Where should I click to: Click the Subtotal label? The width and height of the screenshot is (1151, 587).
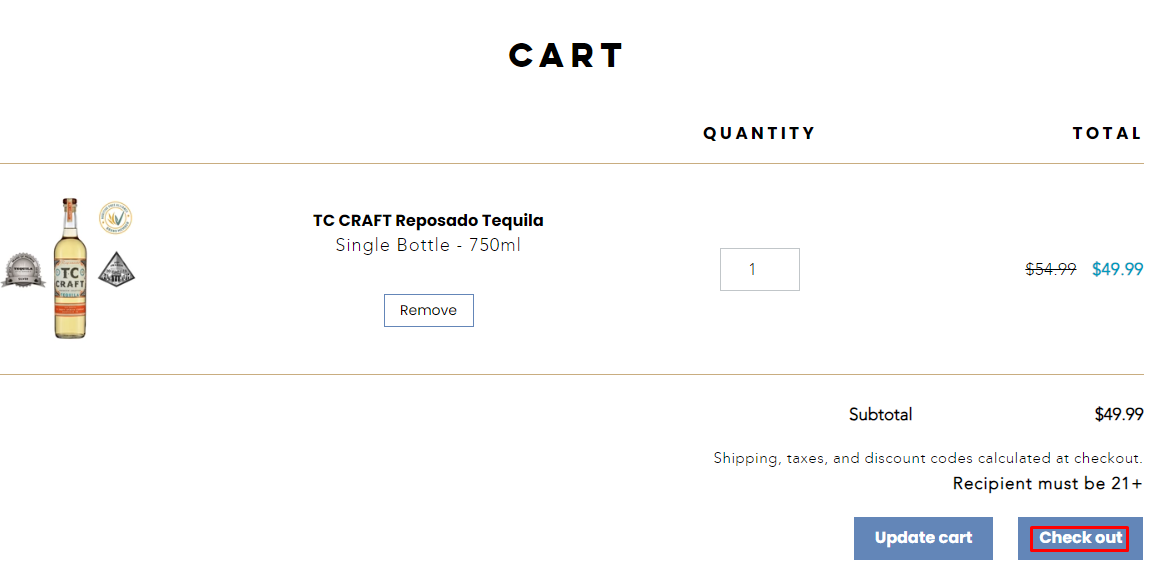click(880, 415)
